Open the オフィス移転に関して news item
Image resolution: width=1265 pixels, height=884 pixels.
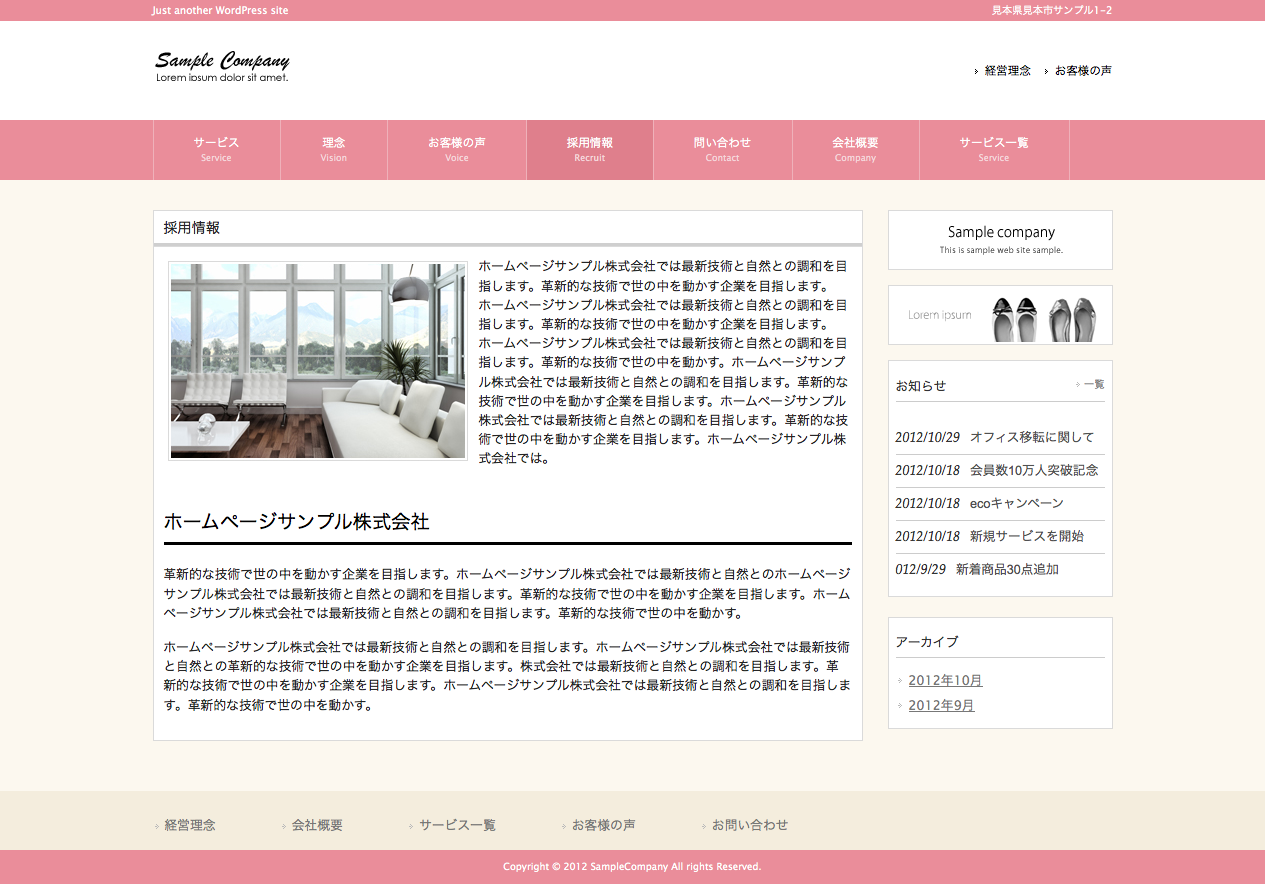(1032, 437)
